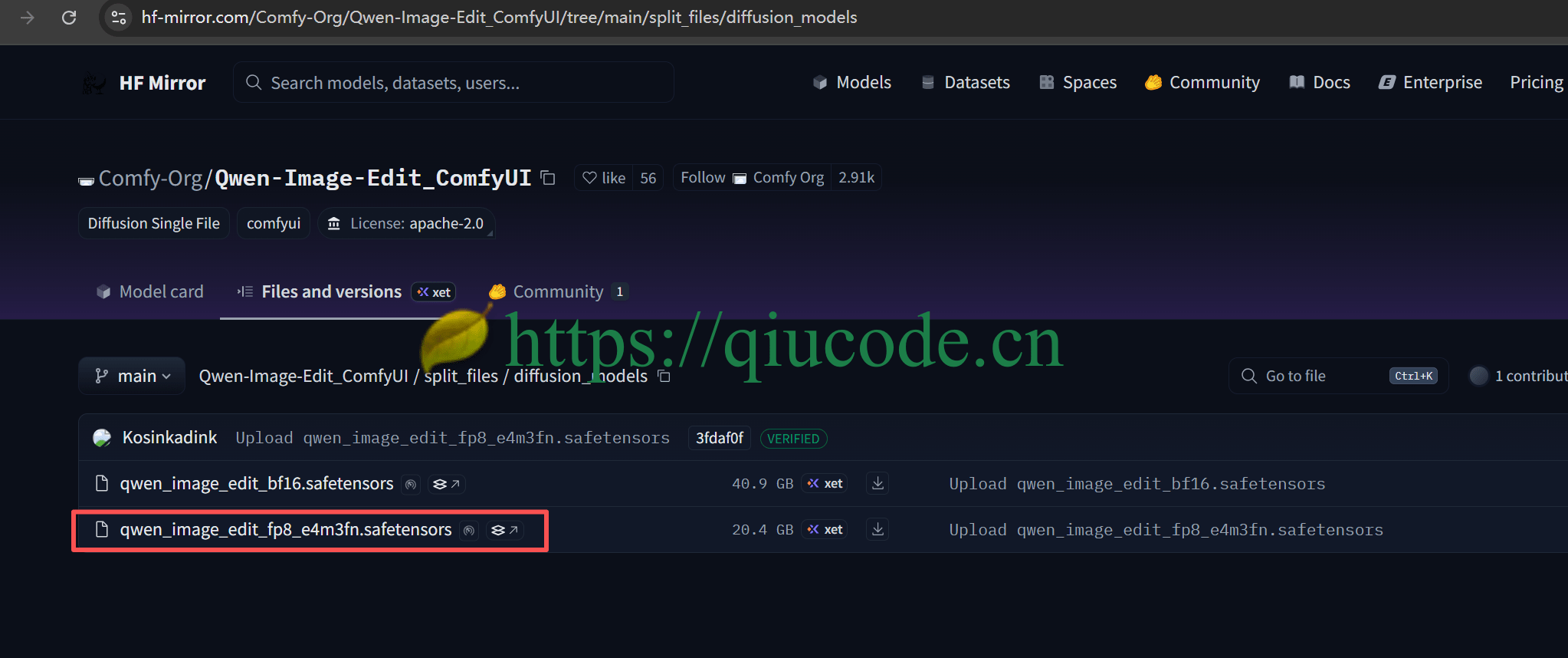This screenshot has width=1568, height=658.
Task: Open the bf16 file's layers viewer badge
Action: pos(446,484)
